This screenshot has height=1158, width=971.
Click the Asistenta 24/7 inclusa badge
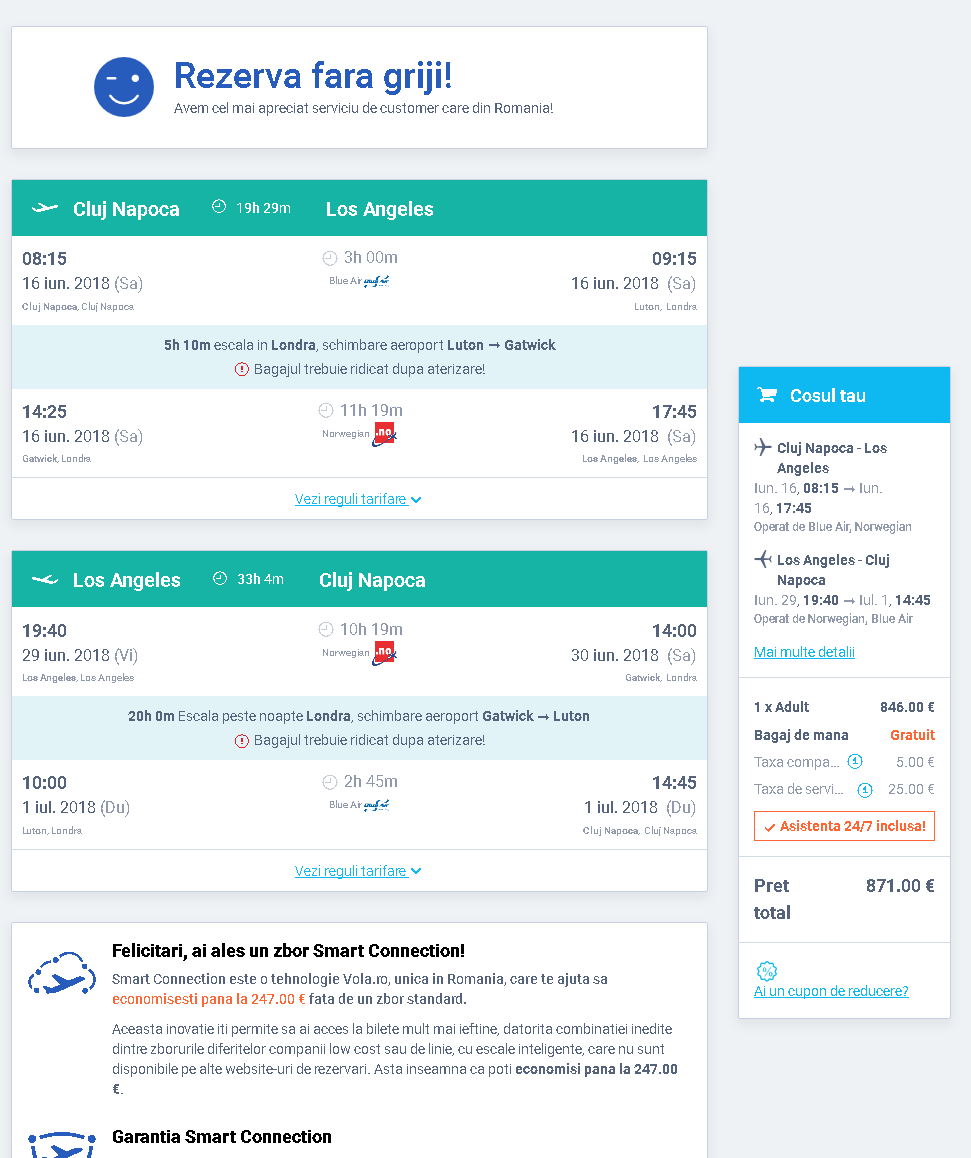844,826
